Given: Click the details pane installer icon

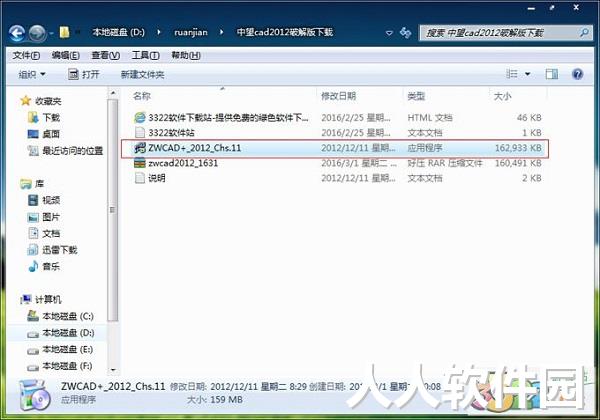Looking at the screenshot, I should coord(34,395).
